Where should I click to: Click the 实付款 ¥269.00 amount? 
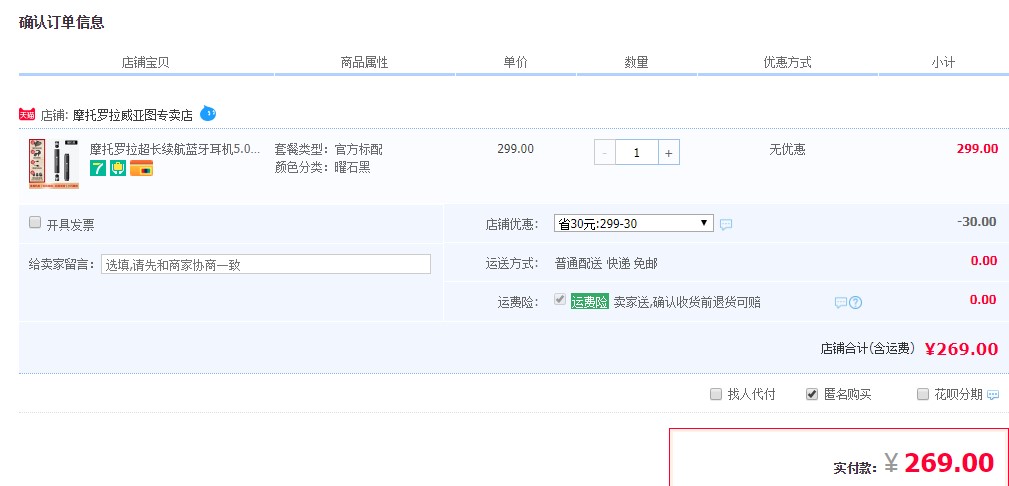coord(914,463)
